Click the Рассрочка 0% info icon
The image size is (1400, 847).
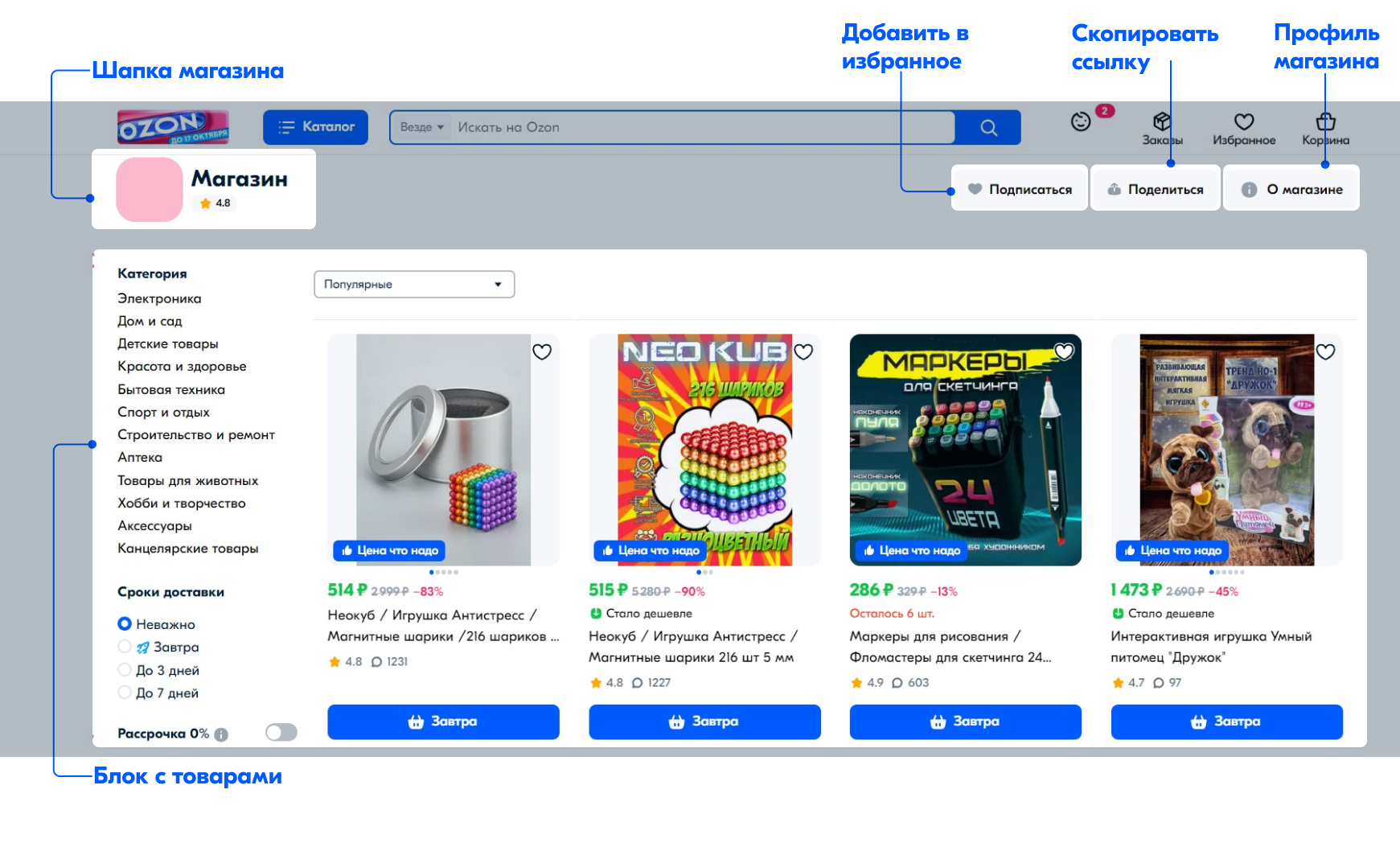(221, 734)
